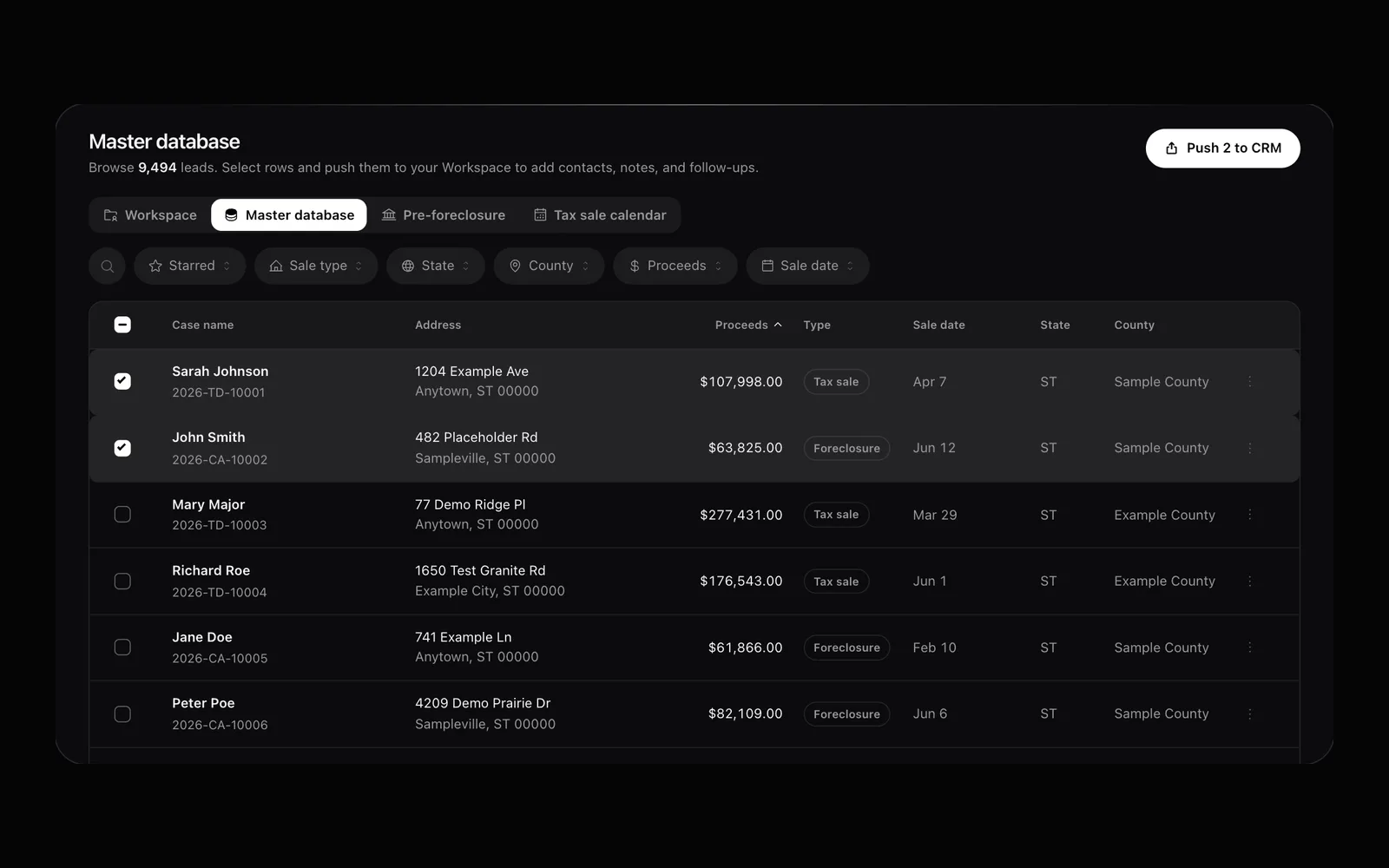This screenshot has height=868, width=1389.
Task: Click the search magnifier icon button
Action: point(107,266)
